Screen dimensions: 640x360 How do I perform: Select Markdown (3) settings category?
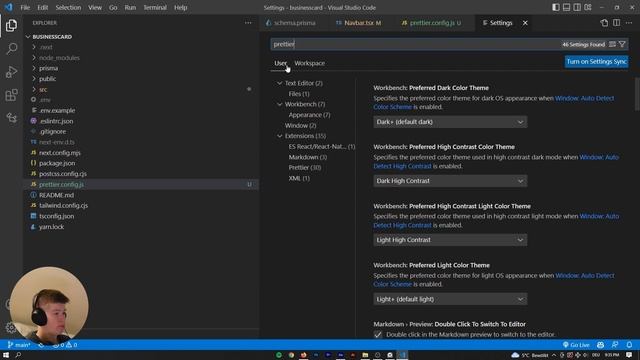(308, 157)
